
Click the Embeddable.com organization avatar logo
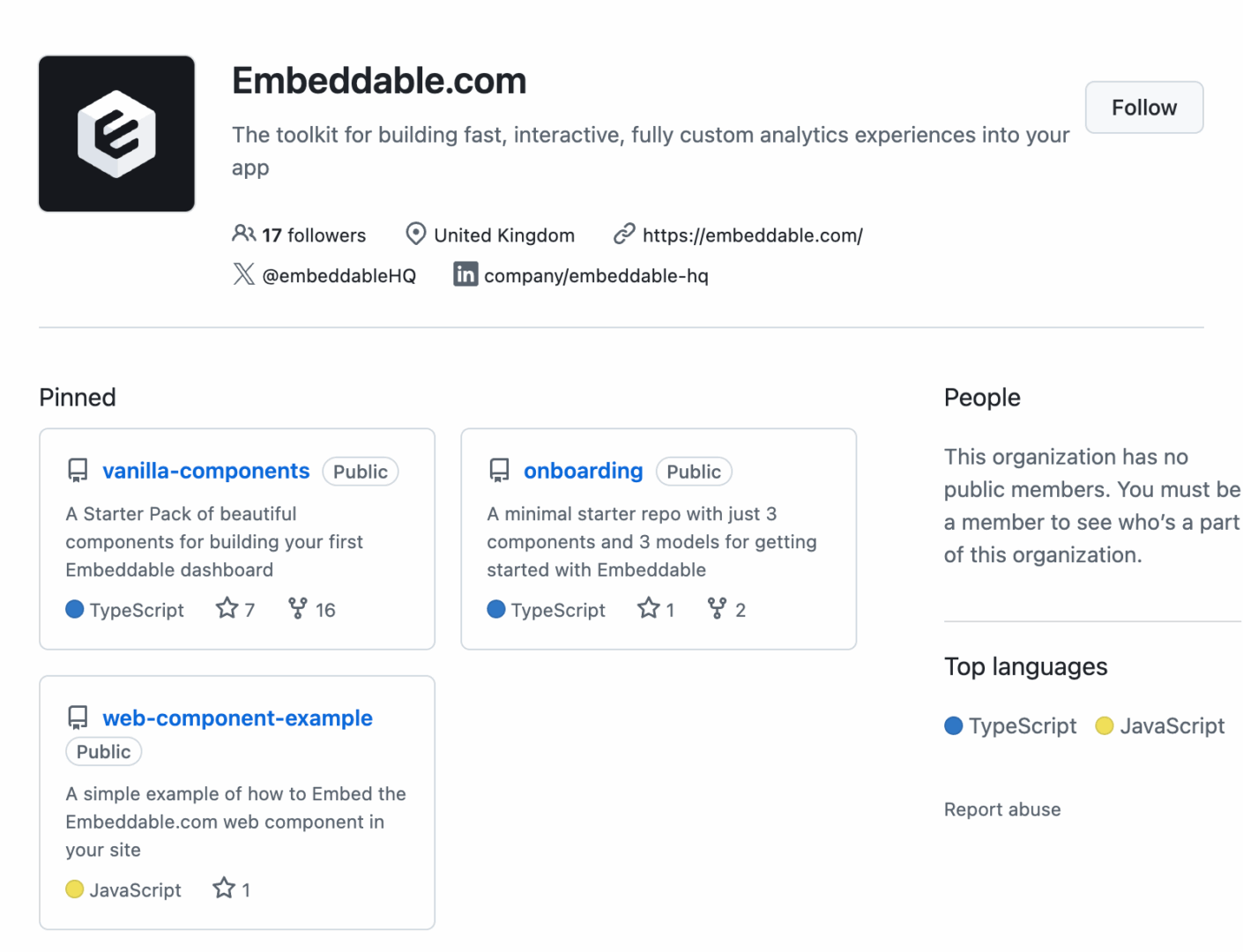[x=115, y=132]
